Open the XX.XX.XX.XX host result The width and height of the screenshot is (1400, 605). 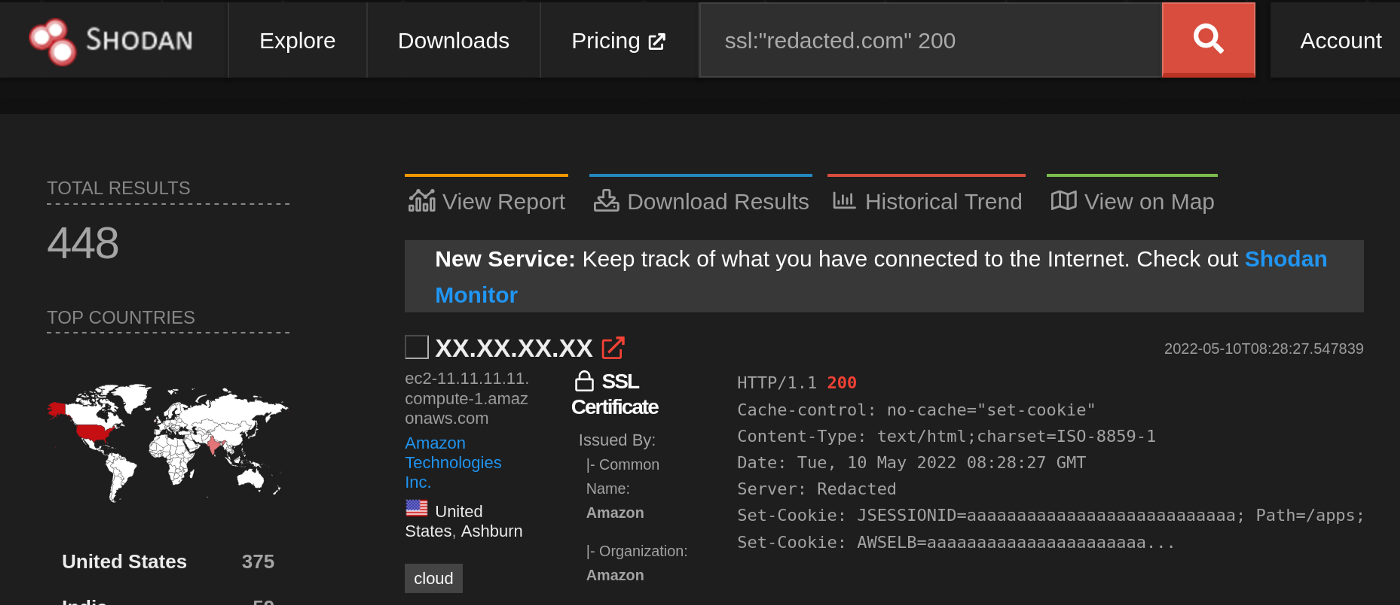pyautogui.click(x=514, y=348)
